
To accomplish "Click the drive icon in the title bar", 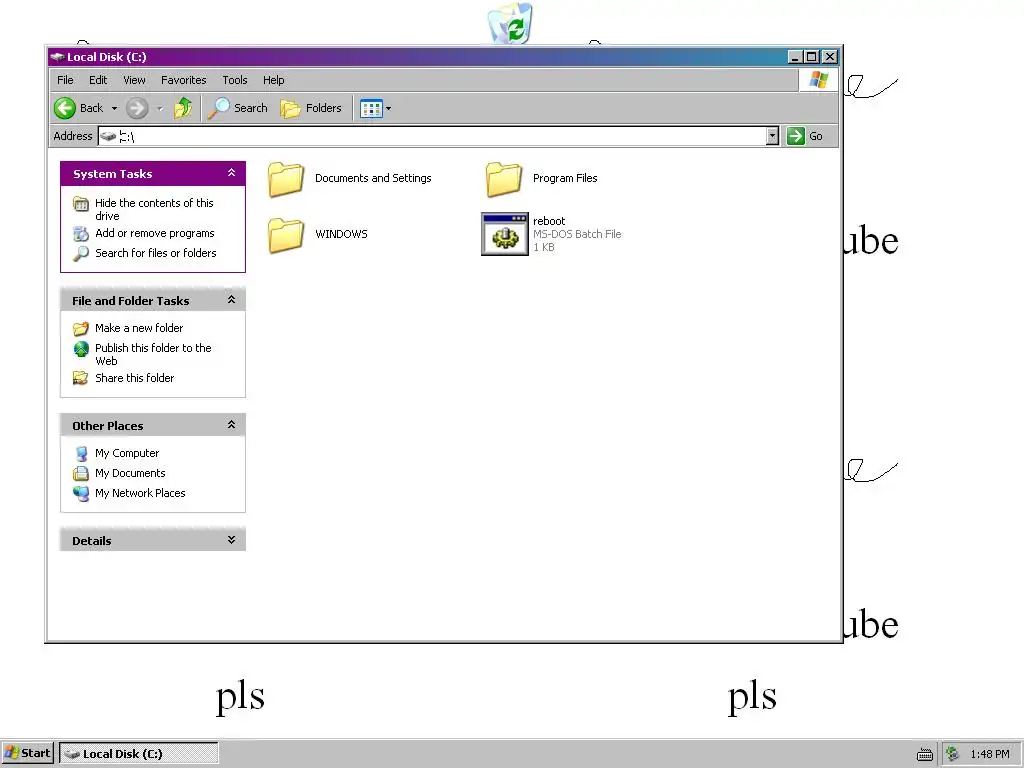I will point(57,57).
